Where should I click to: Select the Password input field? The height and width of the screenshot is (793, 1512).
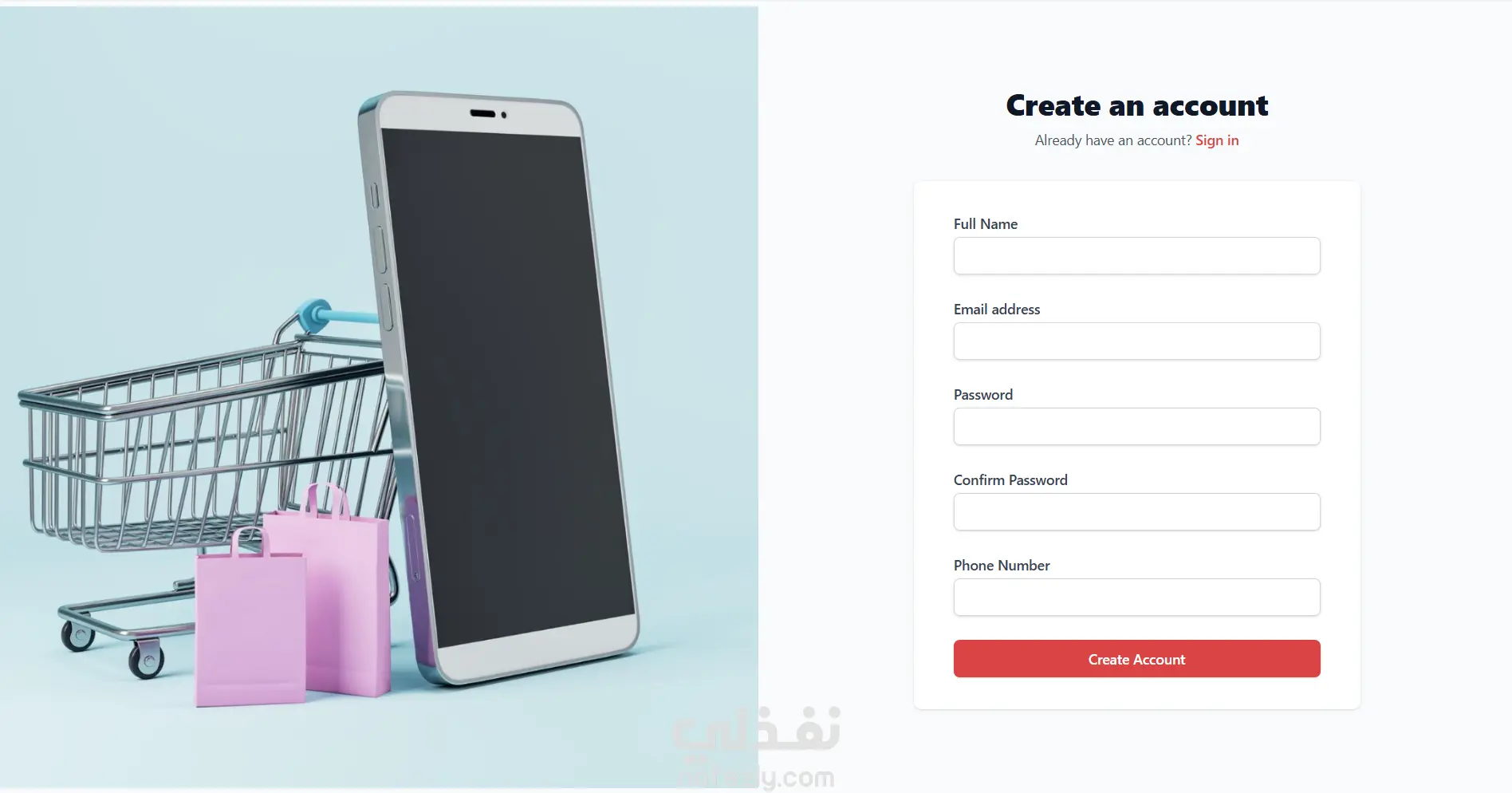point(1136,427)
